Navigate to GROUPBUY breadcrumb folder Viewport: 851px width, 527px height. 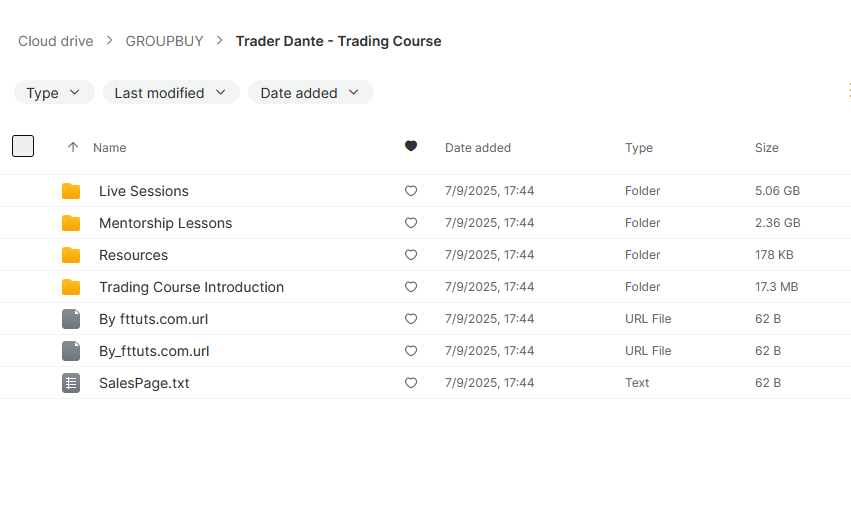164,41
